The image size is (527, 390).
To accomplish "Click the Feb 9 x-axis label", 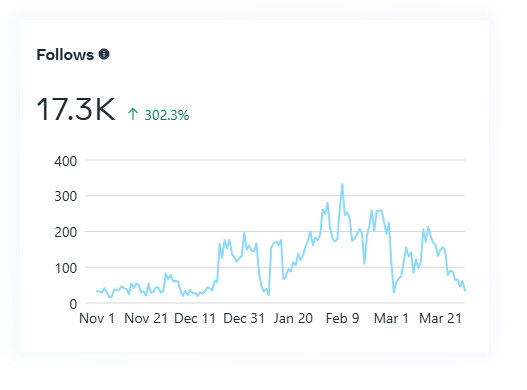I will tap(342, 318).
